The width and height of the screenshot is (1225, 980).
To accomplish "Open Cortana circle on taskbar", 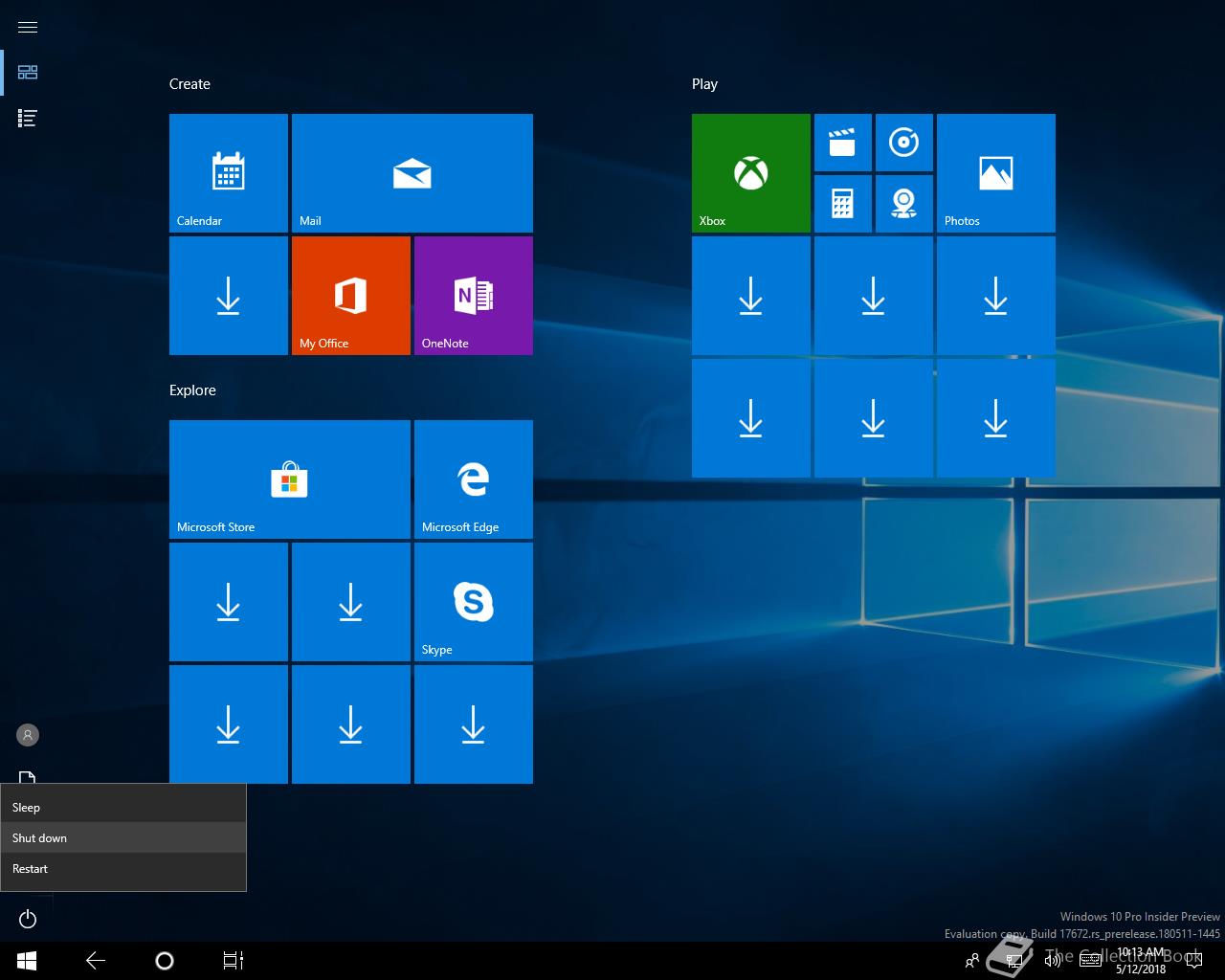I will point(165,961).
